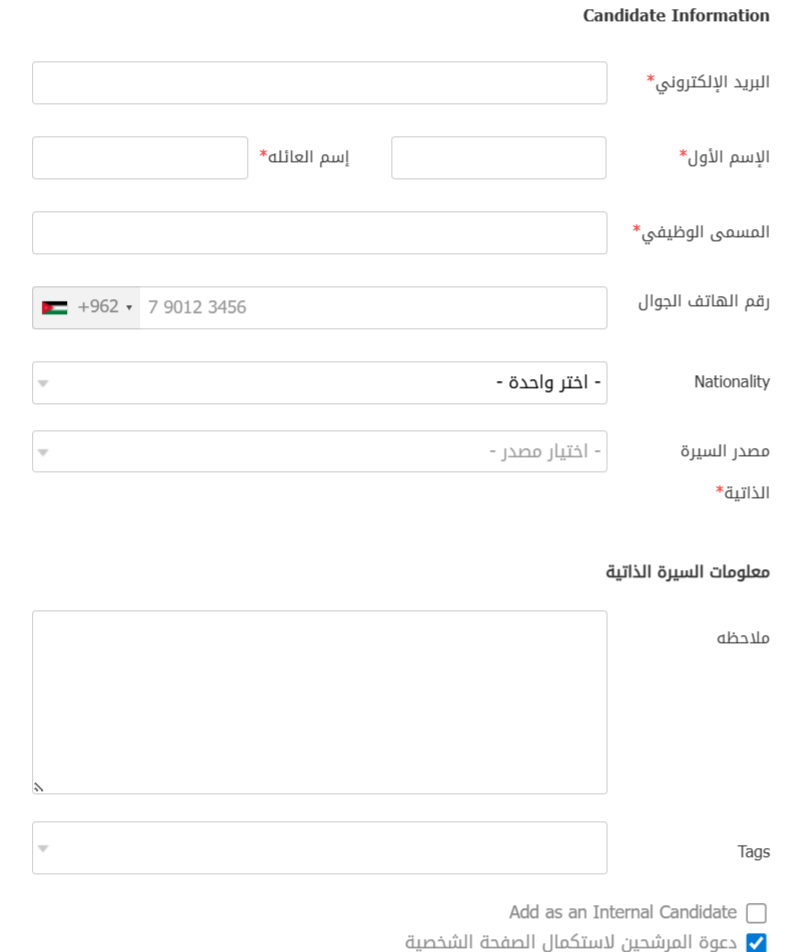Uncheck دعوة المرشحين لاستكمال الصفحة الشخصية checkbox
804x952 pixels.
[x=756, y=942]
